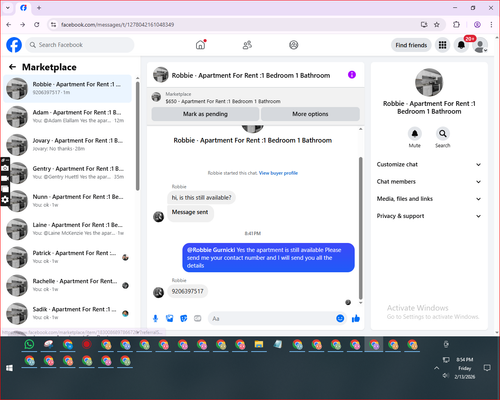
Task: Click the conversation list scrollbar
Action: pos(137,136)
